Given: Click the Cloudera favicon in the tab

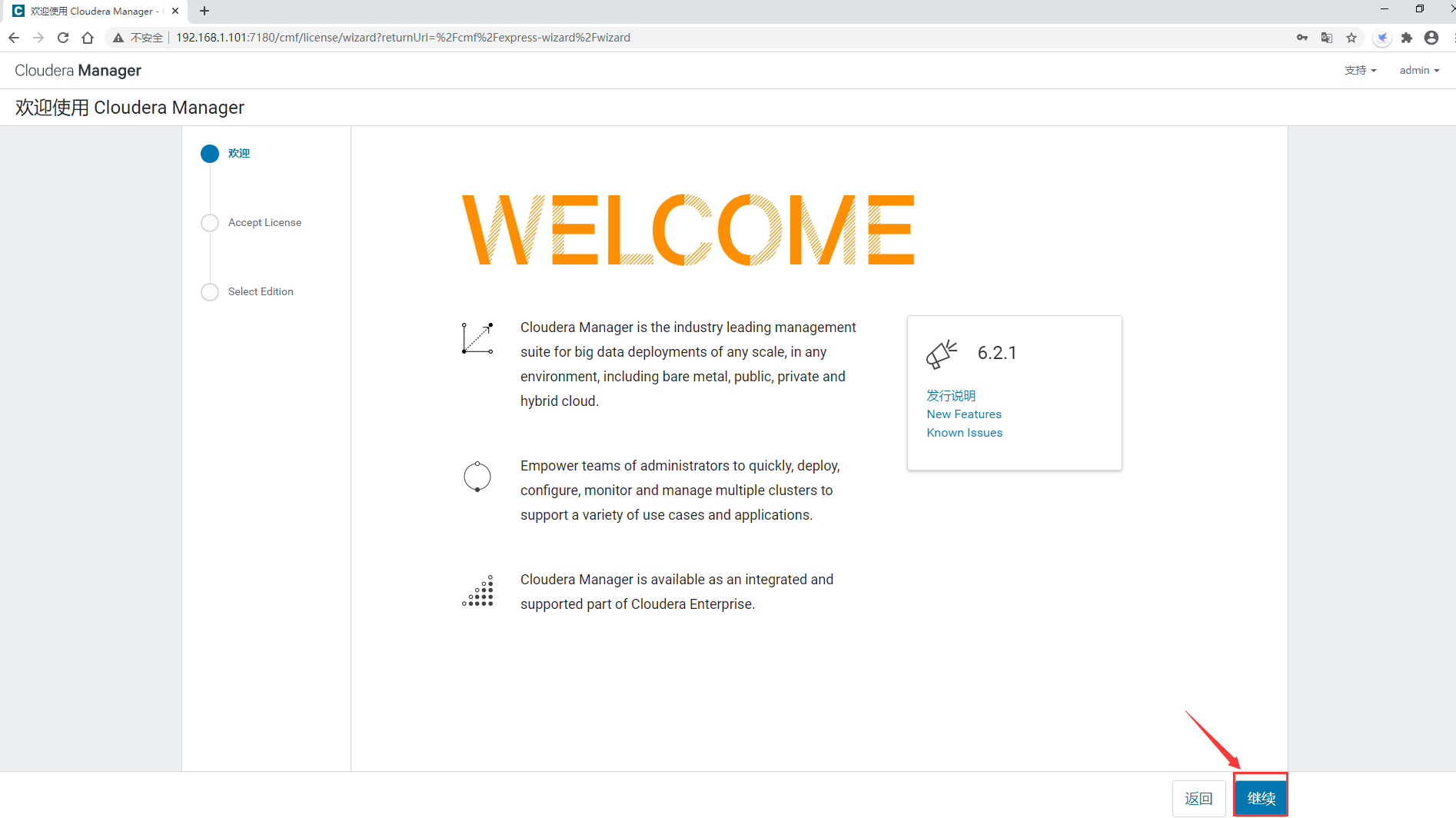Looking at the screenshot, I should coord(18,11).
